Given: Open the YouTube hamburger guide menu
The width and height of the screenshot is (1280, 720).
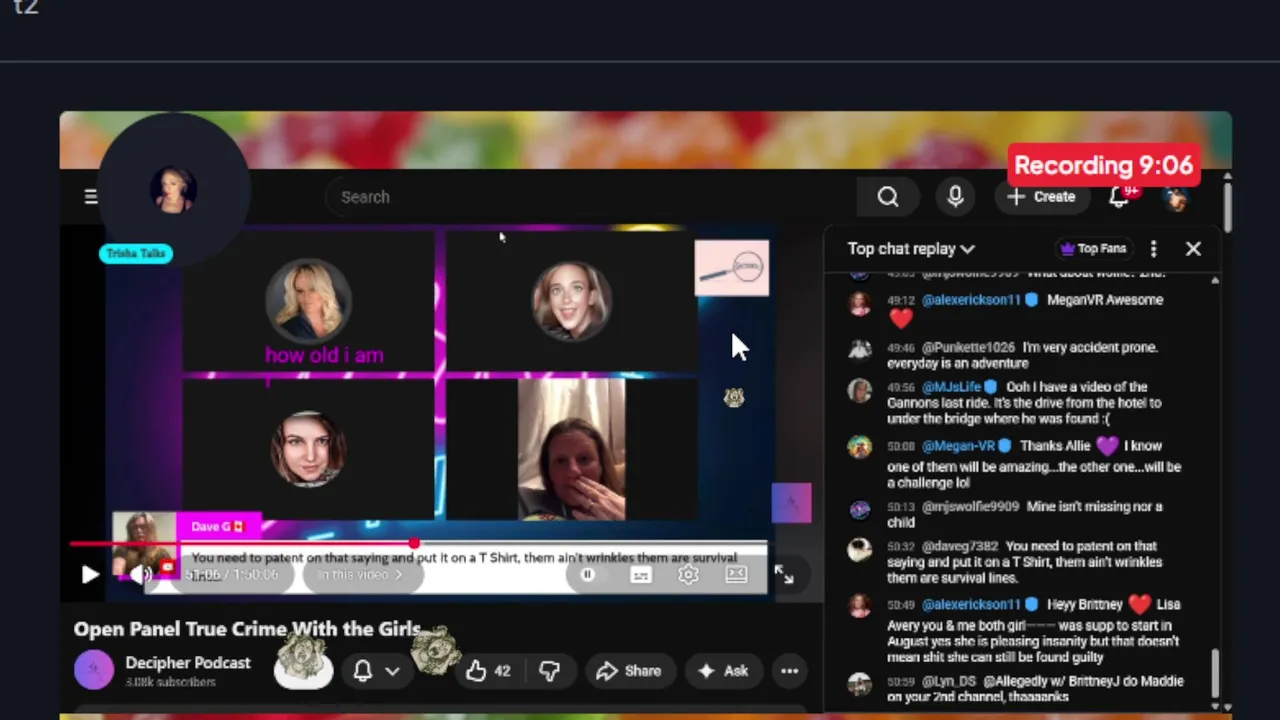Looking at the screenshot, I should click(x=91, y=197).
